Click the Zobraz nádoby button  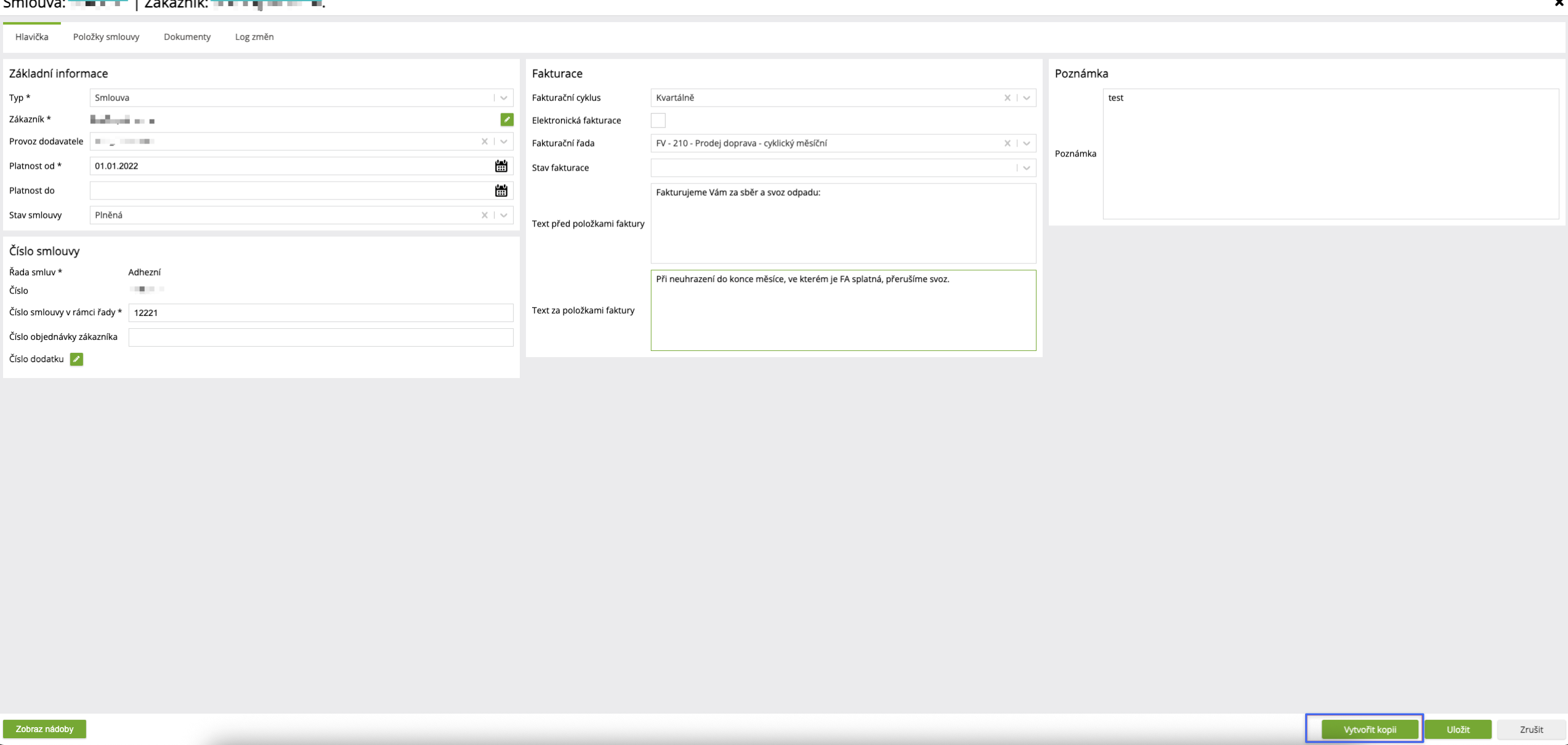(44, 729)
